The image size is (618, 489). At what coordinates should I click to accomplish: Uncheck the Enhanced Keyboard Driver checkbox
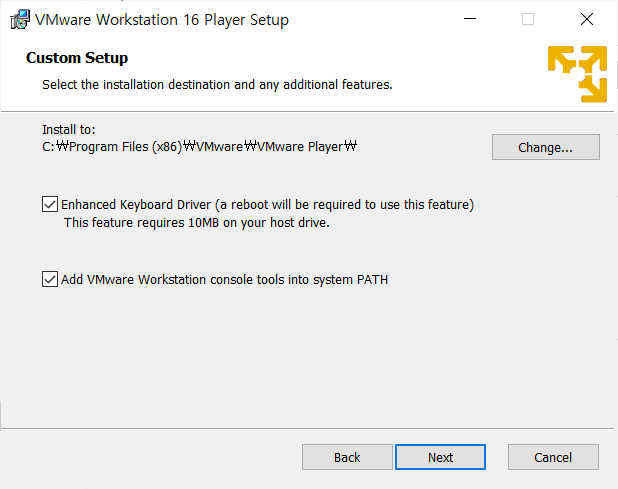(x=50, y=205)
